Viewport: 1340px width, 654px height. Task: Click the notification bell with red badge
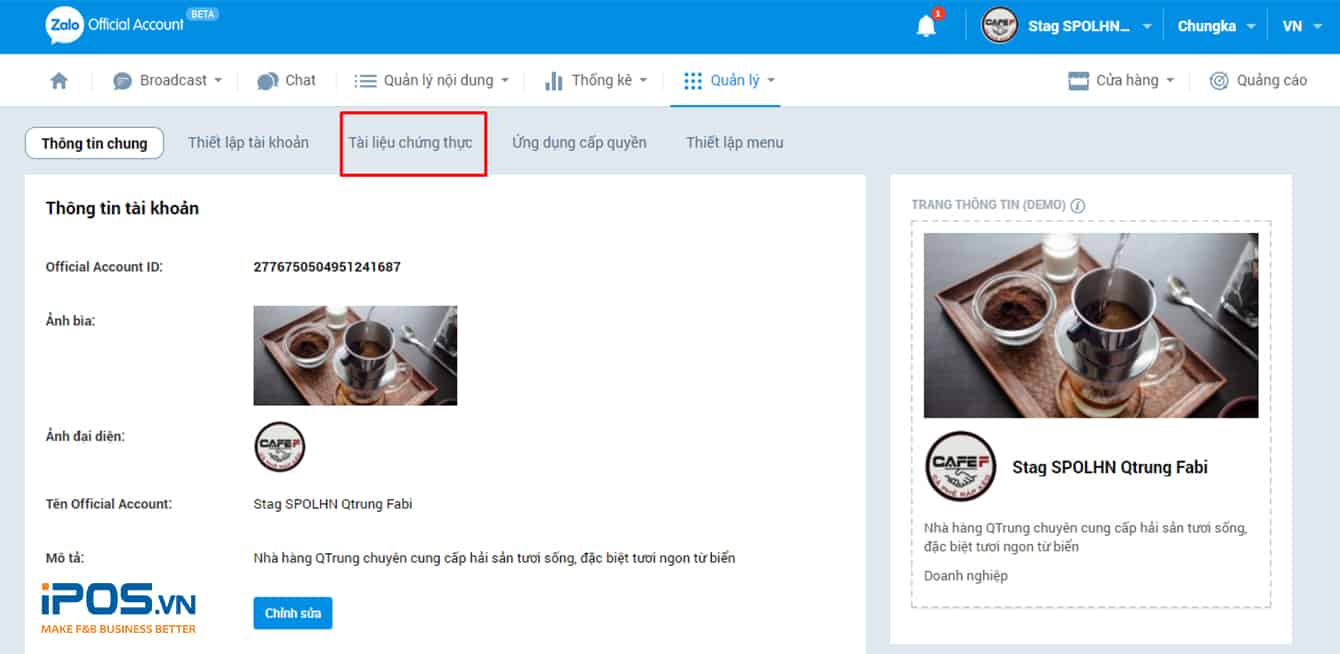pyautogui.click(x=924, y=26)
